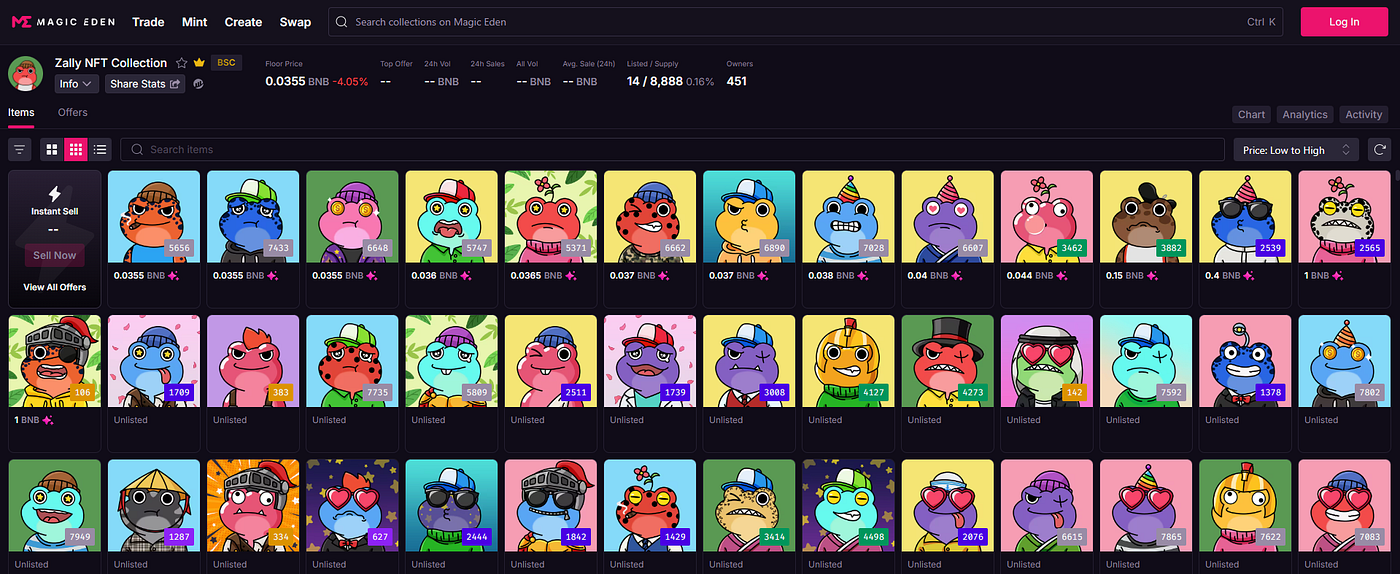Open NFT 3882 brown frog thumbnail
The image size is (1400, 574).
click(1146, 217)
